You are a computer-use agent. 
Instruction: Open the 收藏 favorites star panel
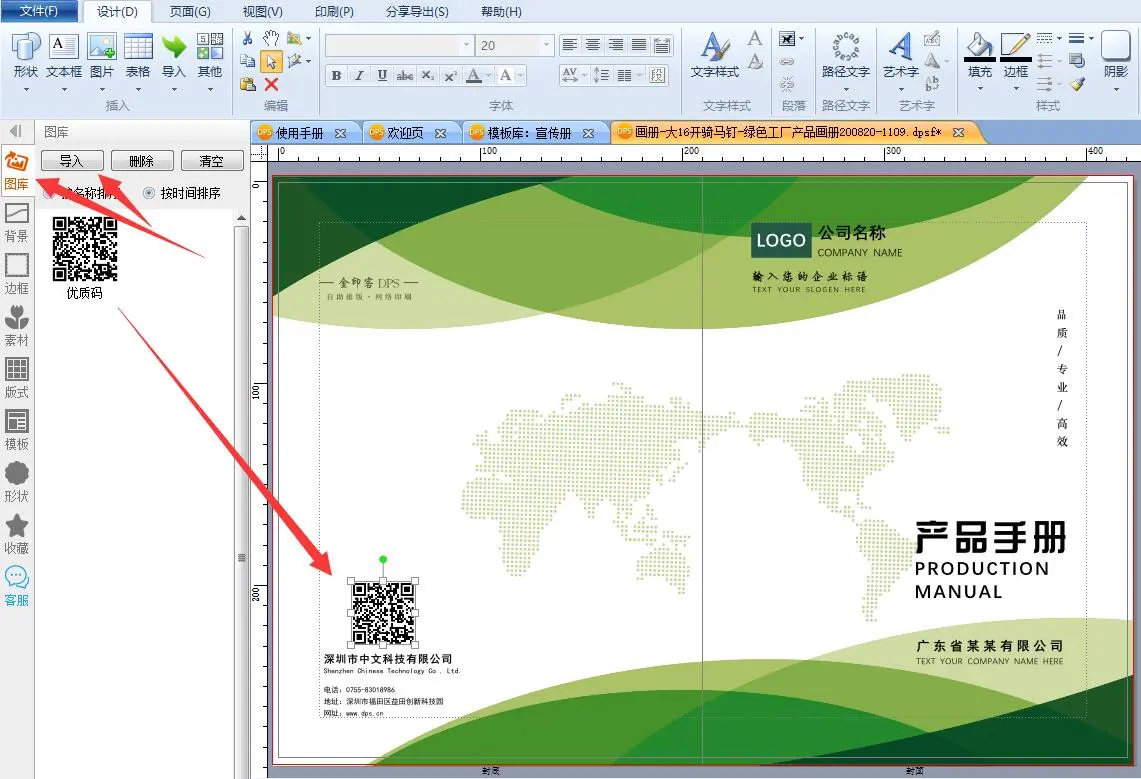pos(17,534)
